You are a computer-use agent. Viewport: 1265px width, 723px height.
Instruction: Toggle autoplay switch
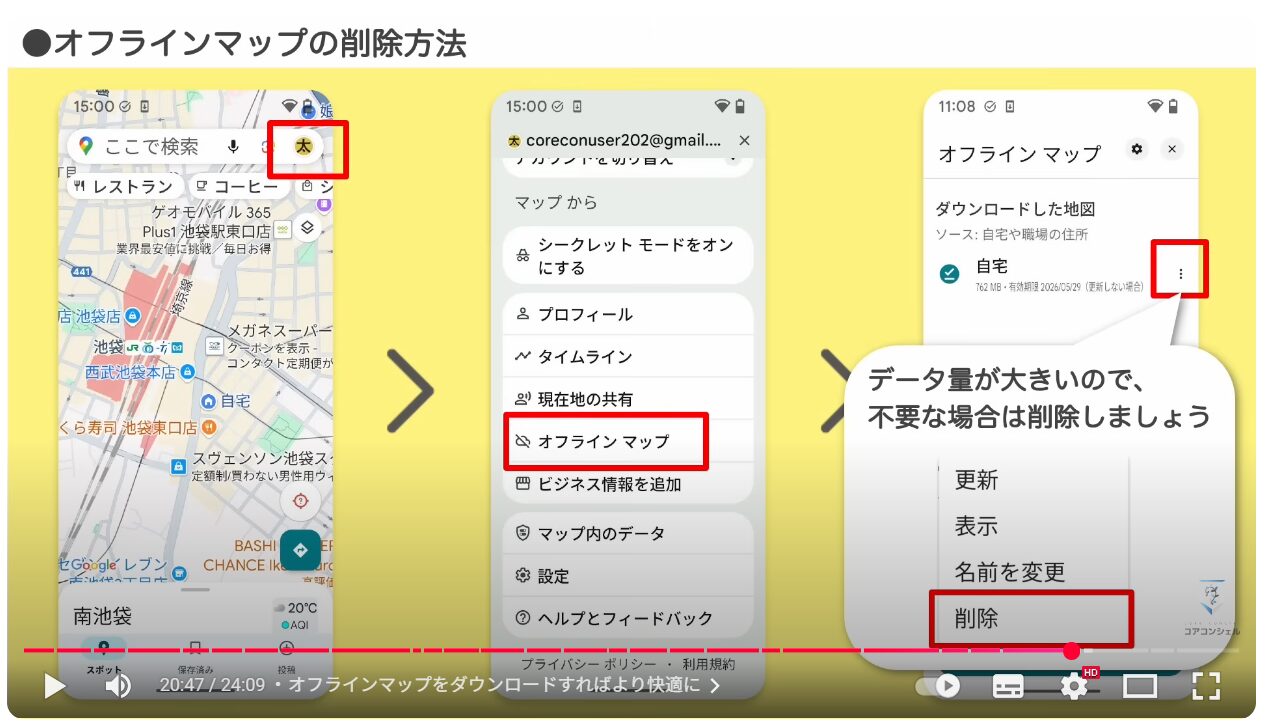coord(939,686)
